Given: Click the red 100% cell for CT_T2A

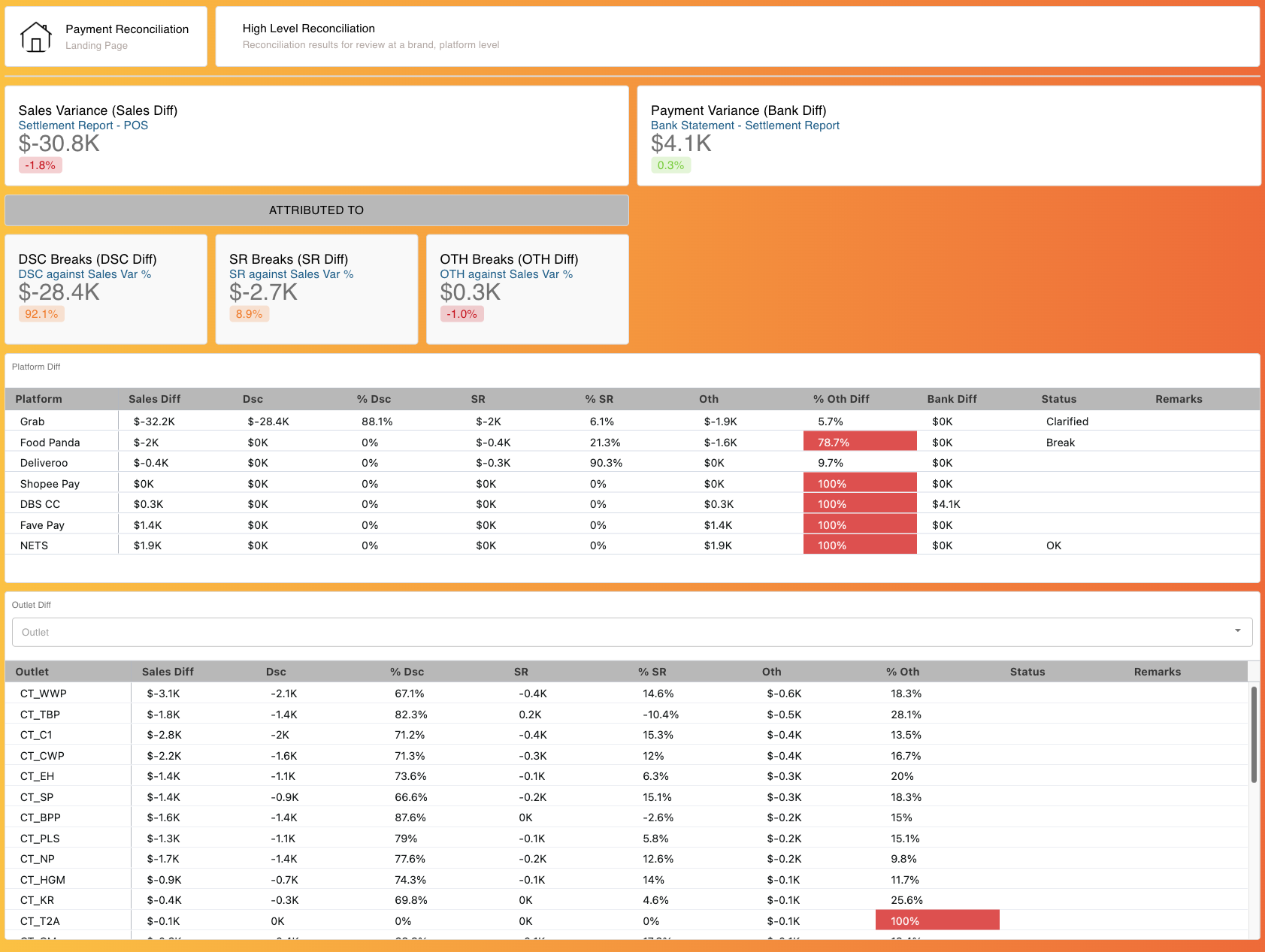Looking at the screenshot, I should tap(937, 920).
